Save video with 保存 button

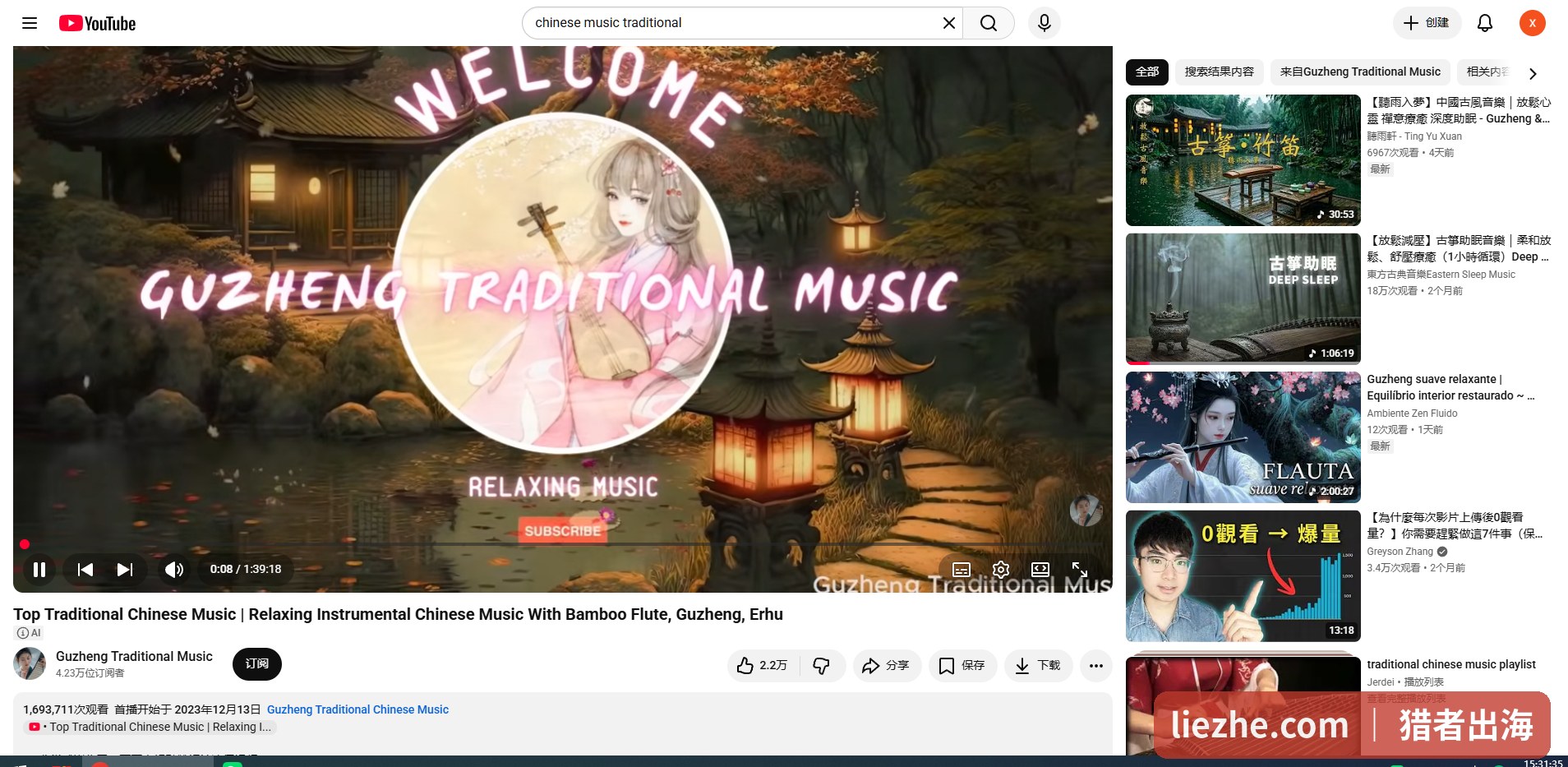pyautogui.click(x=962, y=665)
